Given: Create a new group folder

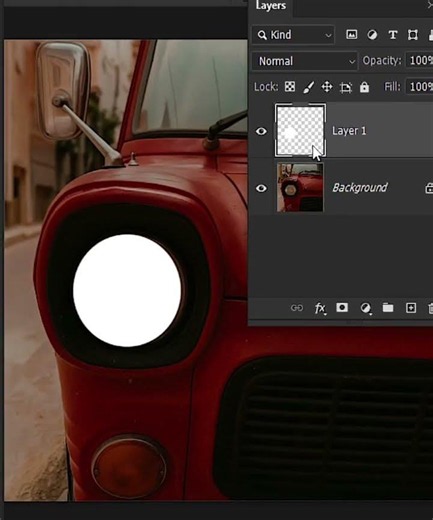Looking at the screenshot, I should (x=388, y=307).
